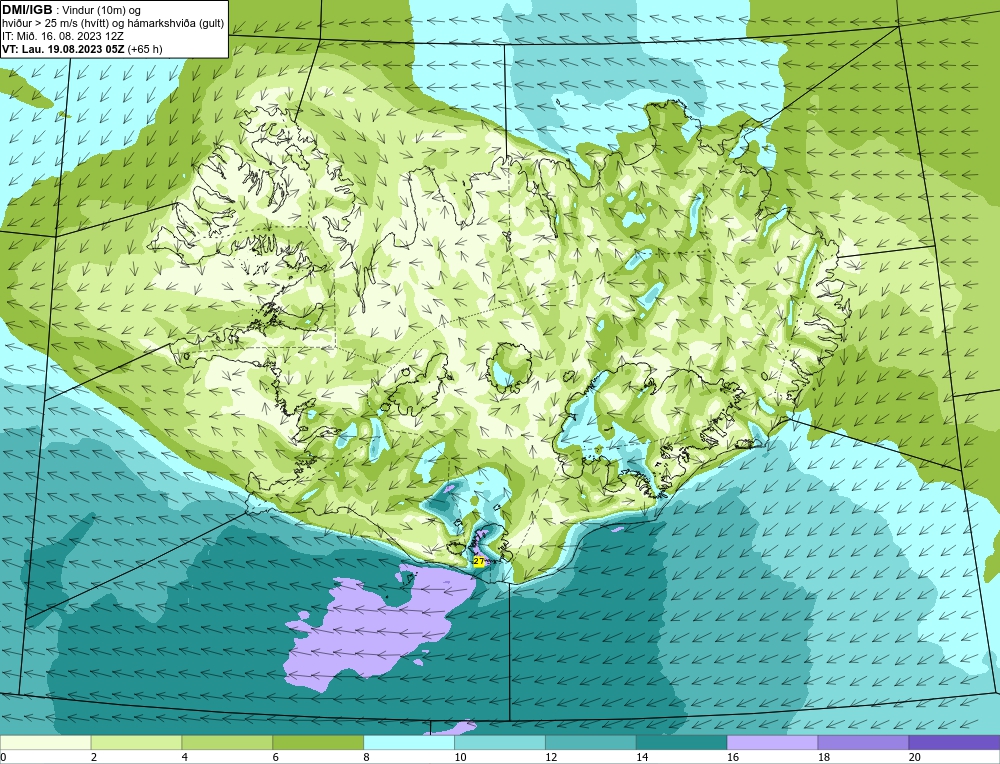Pick the dark violet above-20 m/s legend swatch
This screenshot has width=1000, height=764.
(954, 742)
